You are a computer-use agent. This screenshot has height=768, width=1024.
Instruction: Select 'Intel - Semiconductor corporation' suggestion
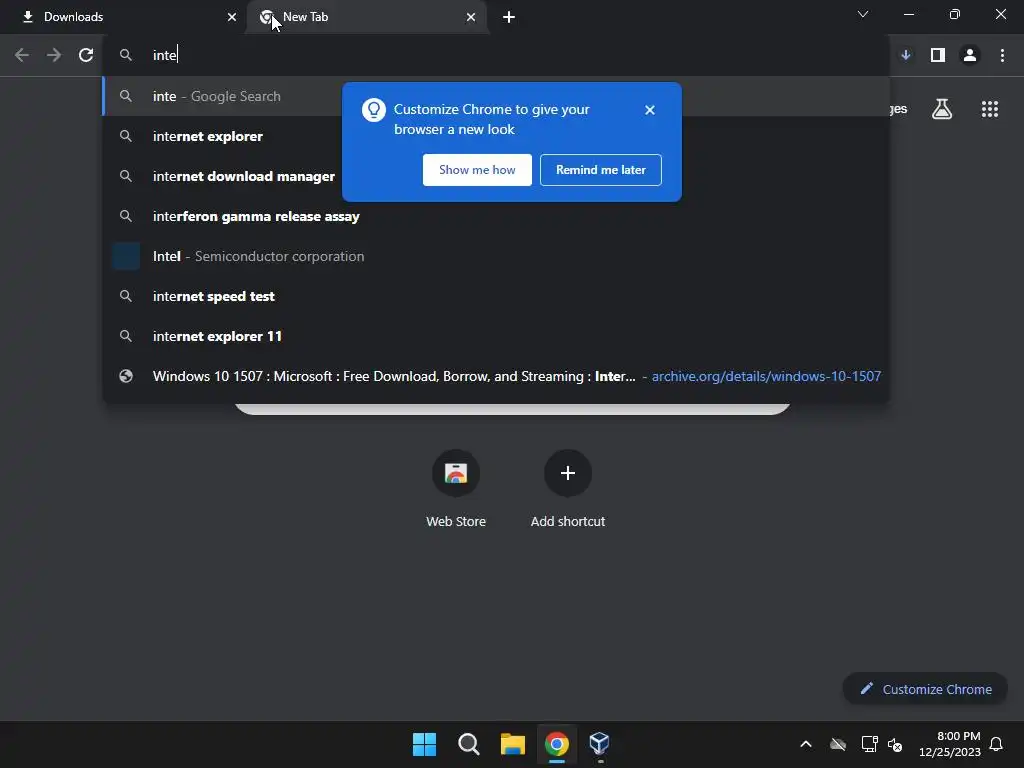(x=496, y=256)
